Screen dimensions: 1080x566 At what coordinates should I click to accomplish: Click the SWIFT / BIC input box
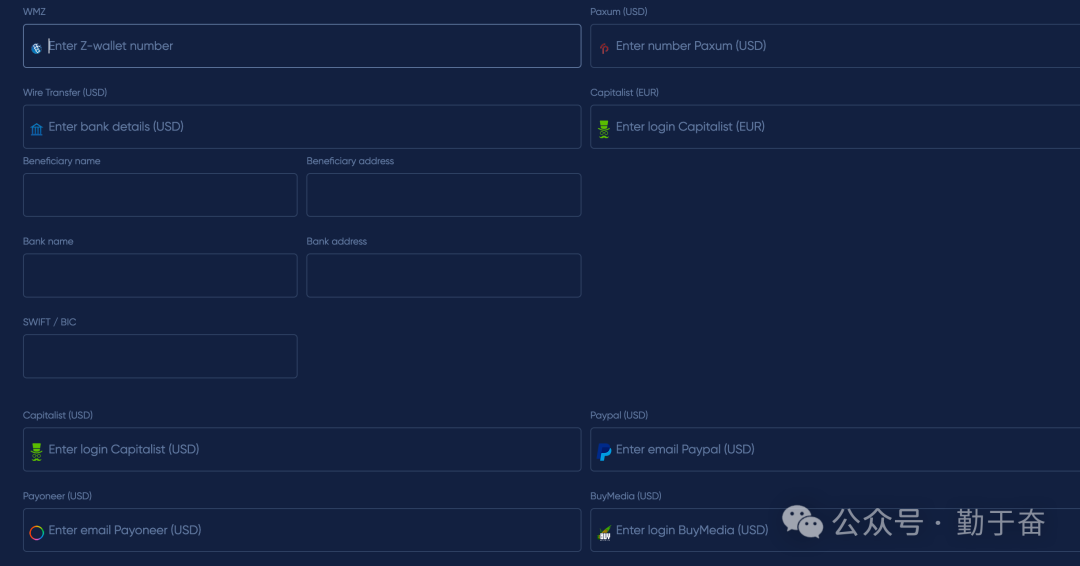click(160, 356)
